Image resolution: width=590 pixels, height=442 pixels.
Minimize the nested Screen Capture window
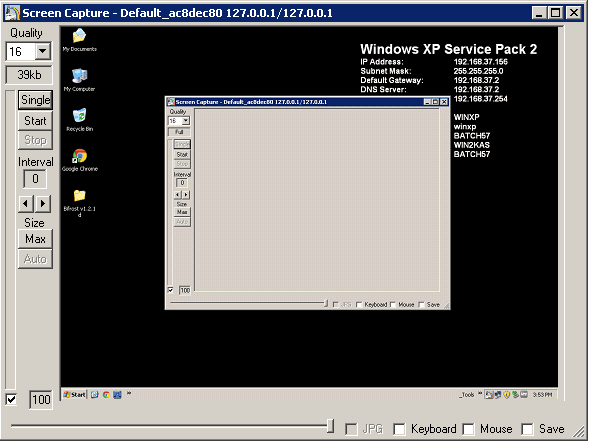tap(427, 102)
